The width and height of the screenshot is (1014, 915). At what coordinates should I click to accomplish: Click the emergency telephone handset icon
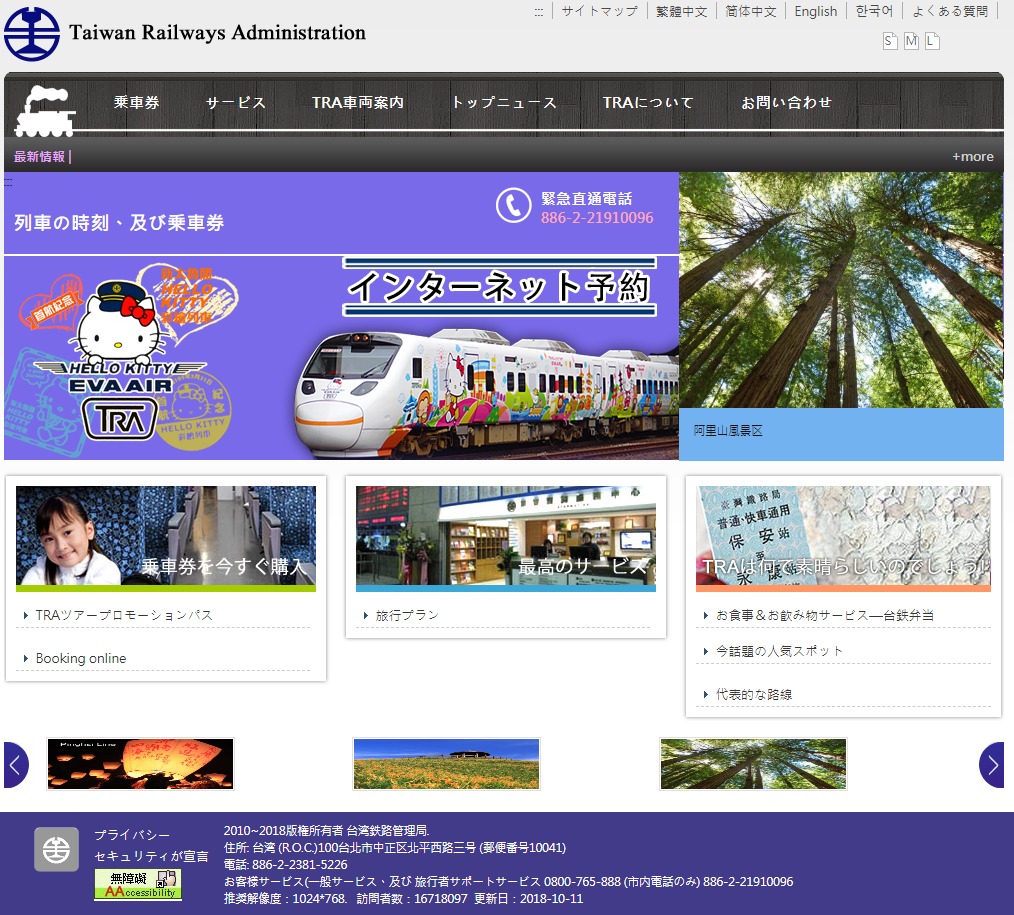[513, 206]
